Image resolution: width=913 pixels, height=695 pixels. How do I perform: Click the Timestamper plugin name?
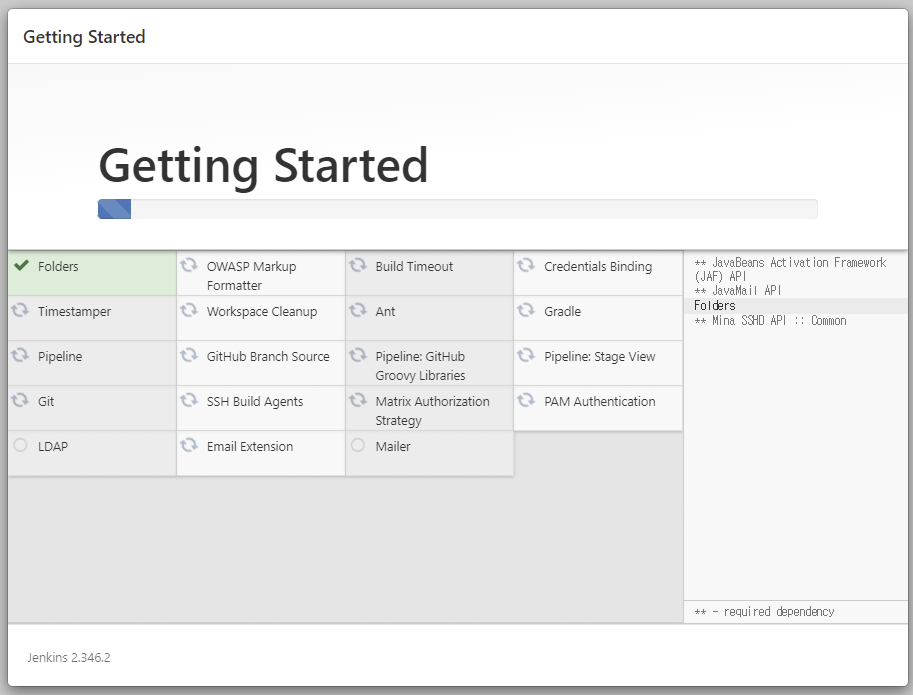point(75,311)
